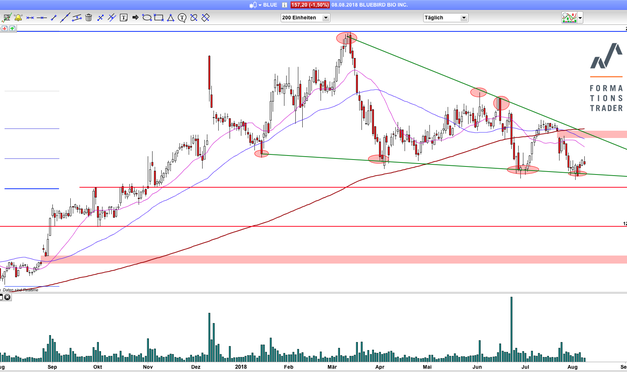Click the close icon on volume panel
This screenshot has width=627, height=372.
(x=7, y=297)
